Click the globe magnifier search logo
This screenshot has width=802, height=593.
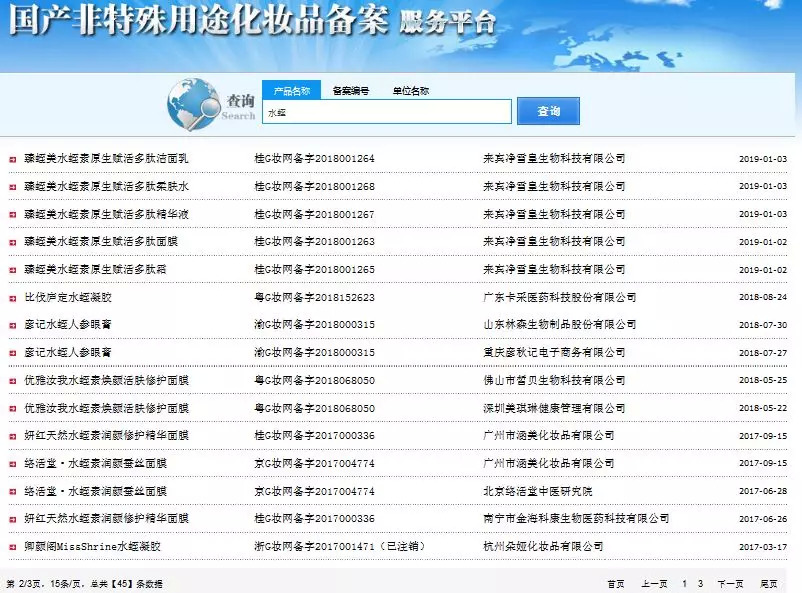tap(193, 104)
